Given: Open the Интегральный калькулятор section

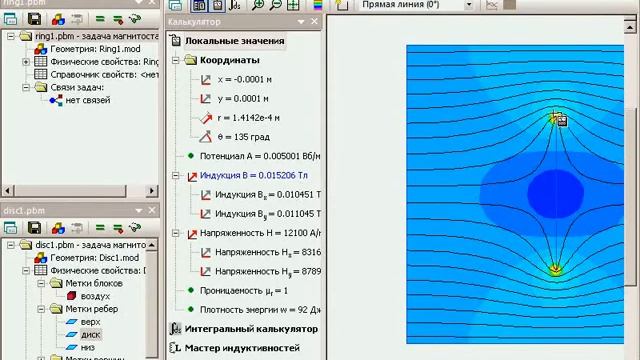Looking at the screenshot, I should [x=251, y=329].
